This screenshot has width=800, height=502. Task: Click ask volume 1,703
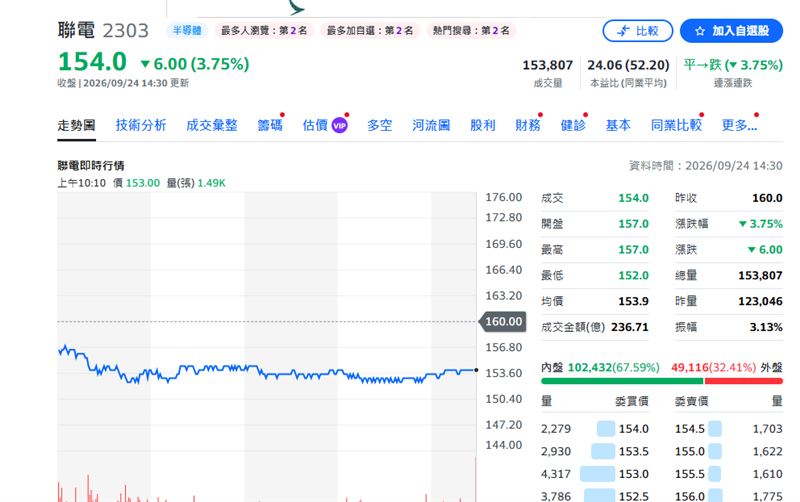tap(767, 429)
